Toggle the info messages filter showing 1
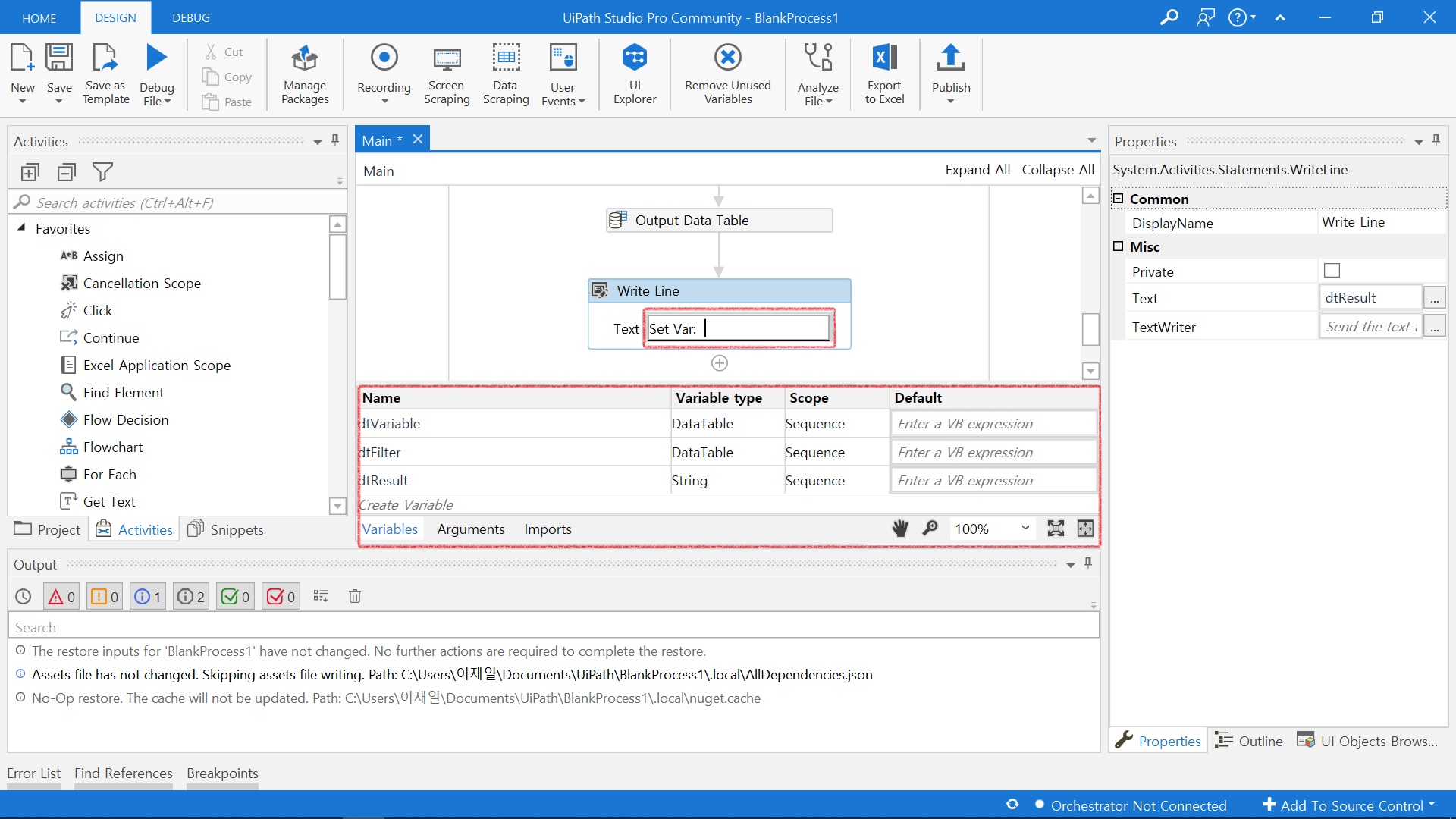 click(148, 597)
